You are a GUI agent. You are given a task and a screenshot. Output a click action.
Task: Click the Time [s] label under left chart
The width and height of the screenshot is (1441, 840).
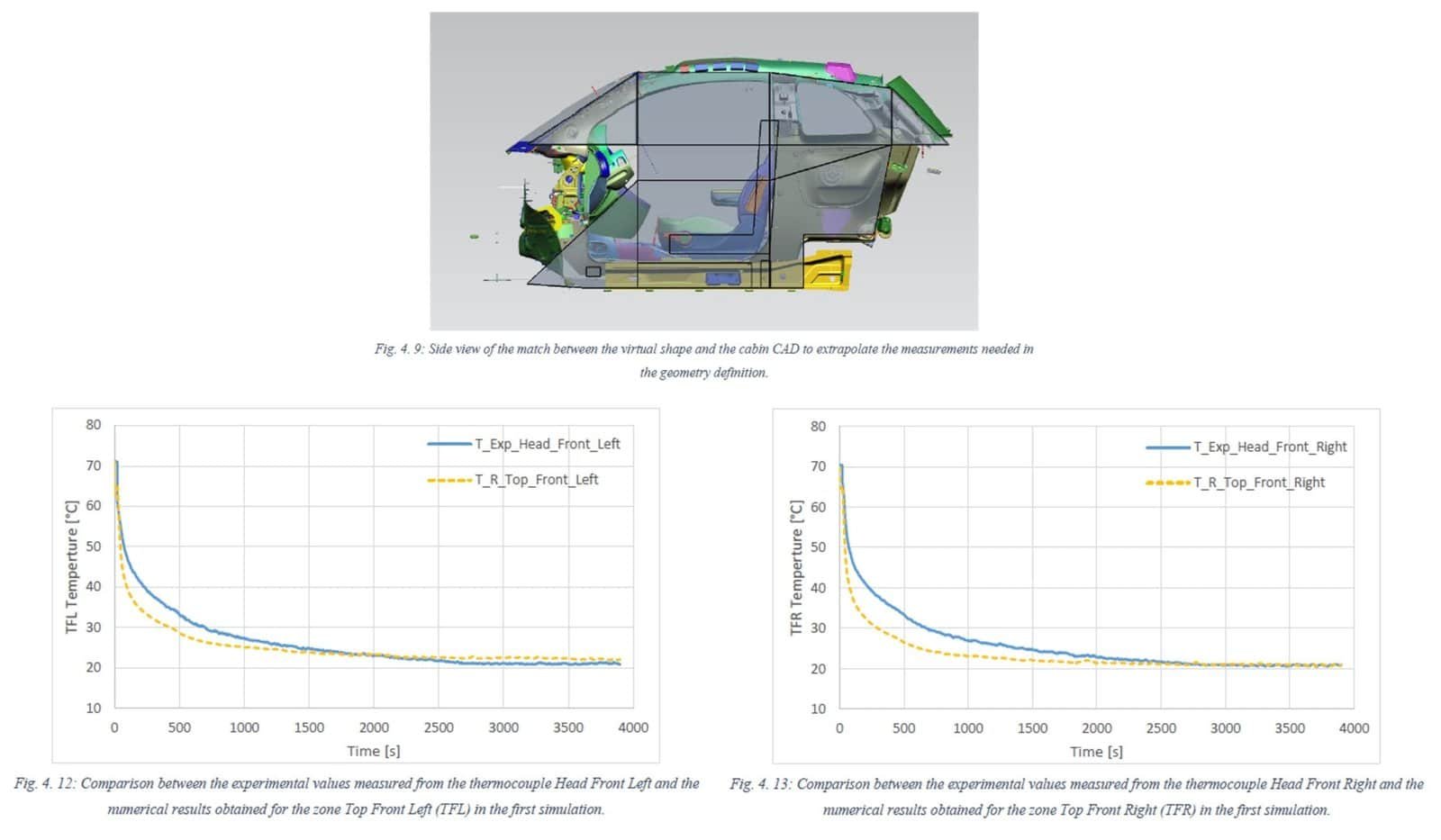pyautogui.click(x=374, y=751)
